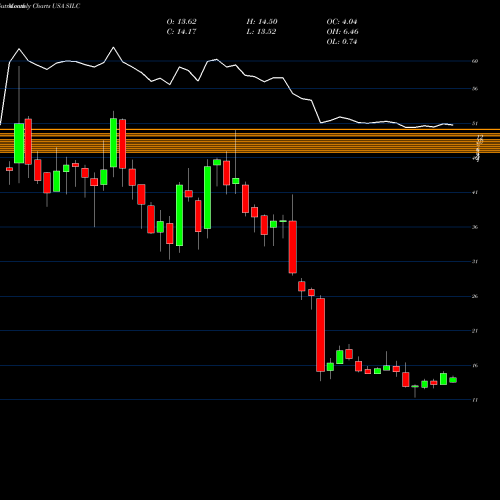The image size is (500, 500).
Task: Click the close value "C: 14.17"
Action: tap(181, 32)
